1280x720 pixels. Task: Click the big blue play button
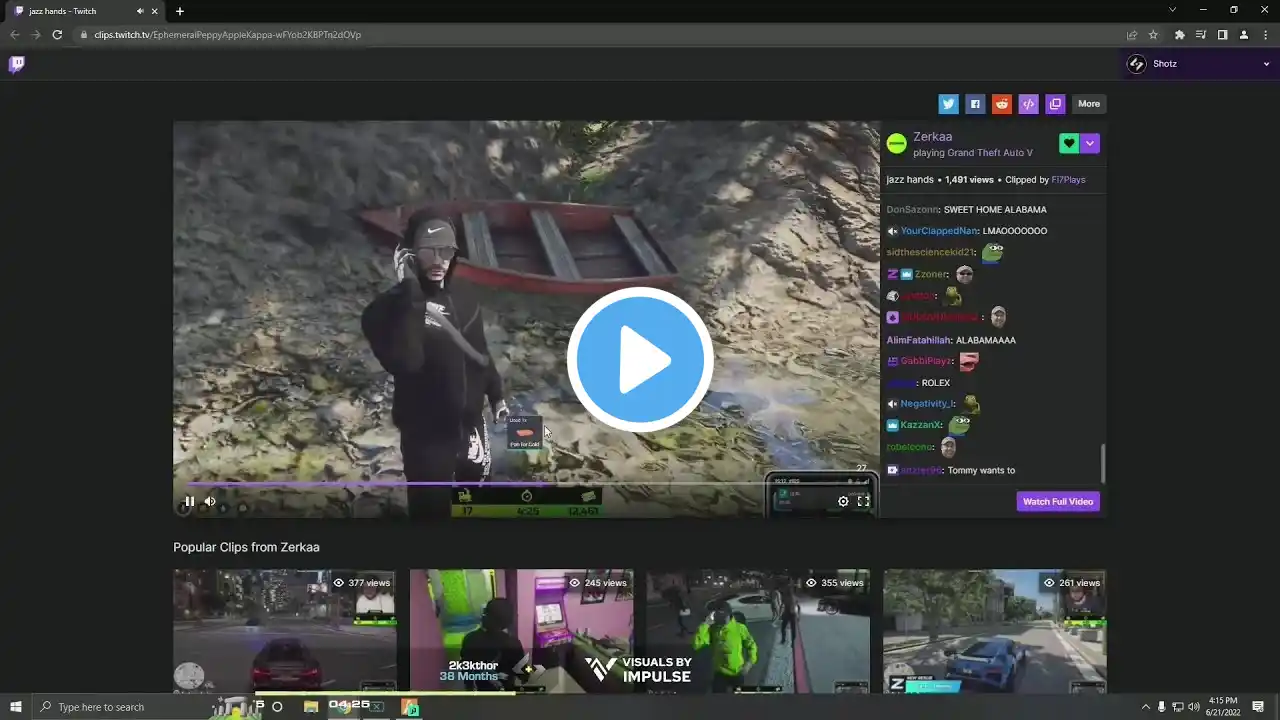point(640,360)
